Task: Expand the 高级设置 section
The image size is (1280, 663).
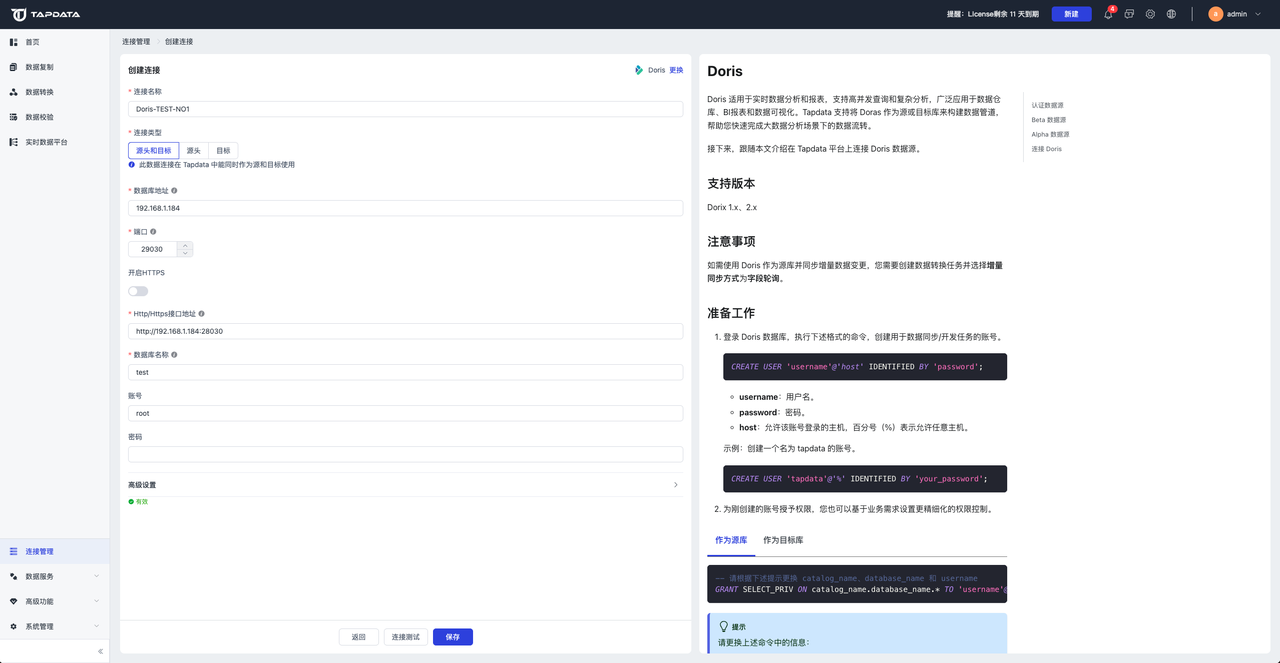Action: 405,485
